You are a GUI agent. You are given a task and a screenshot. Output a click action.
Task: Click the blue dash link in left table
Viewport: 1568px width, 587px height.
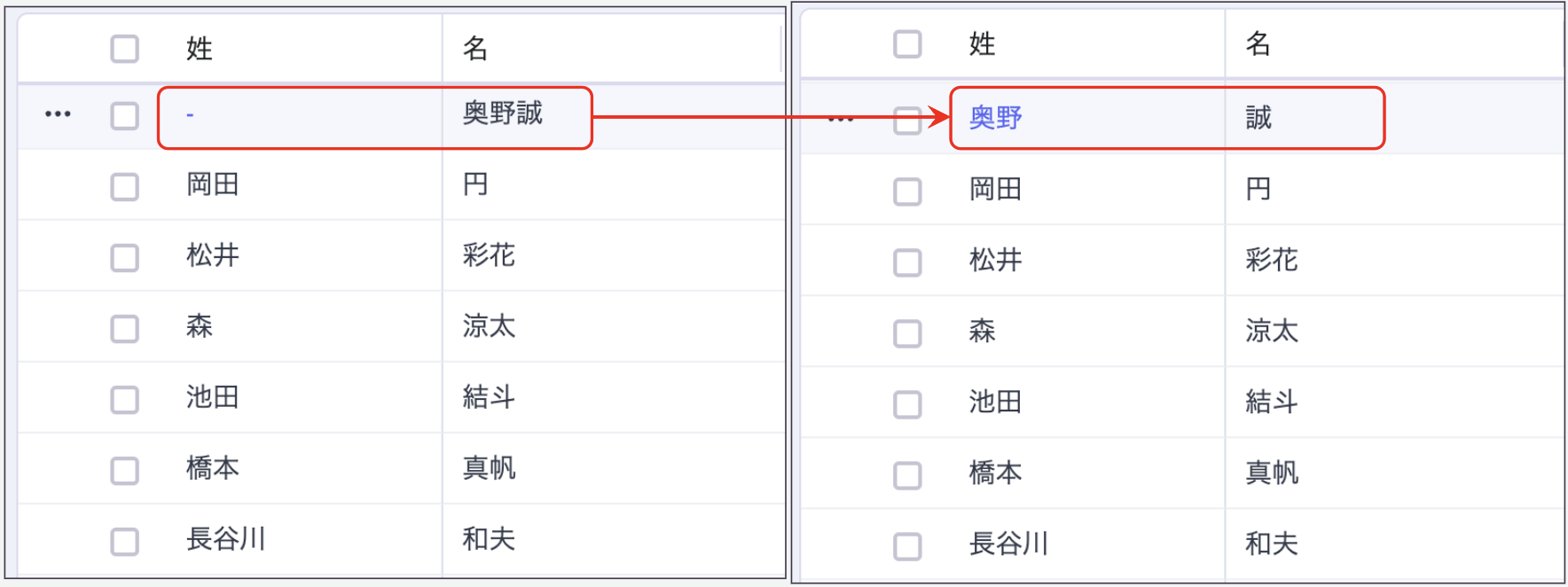coord(190,115)
